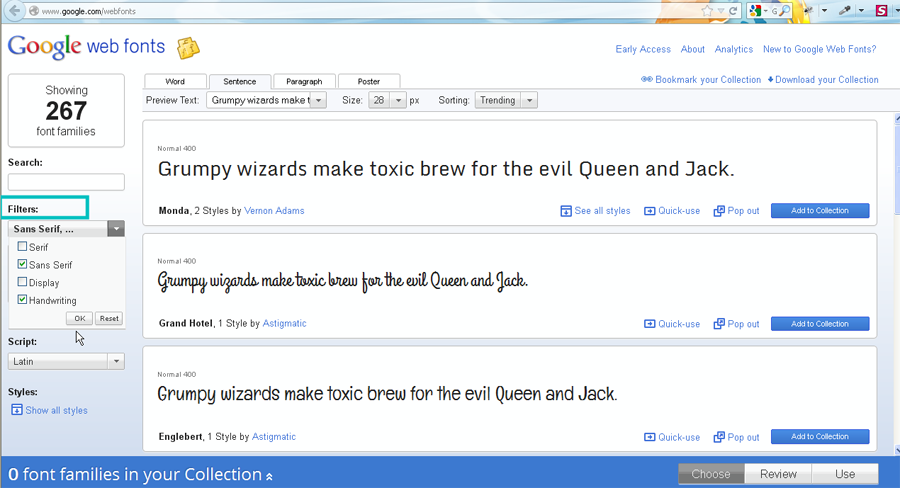The image size is (900, 488).
Task: Click the browser address bar URL
Action: (89, 11)
